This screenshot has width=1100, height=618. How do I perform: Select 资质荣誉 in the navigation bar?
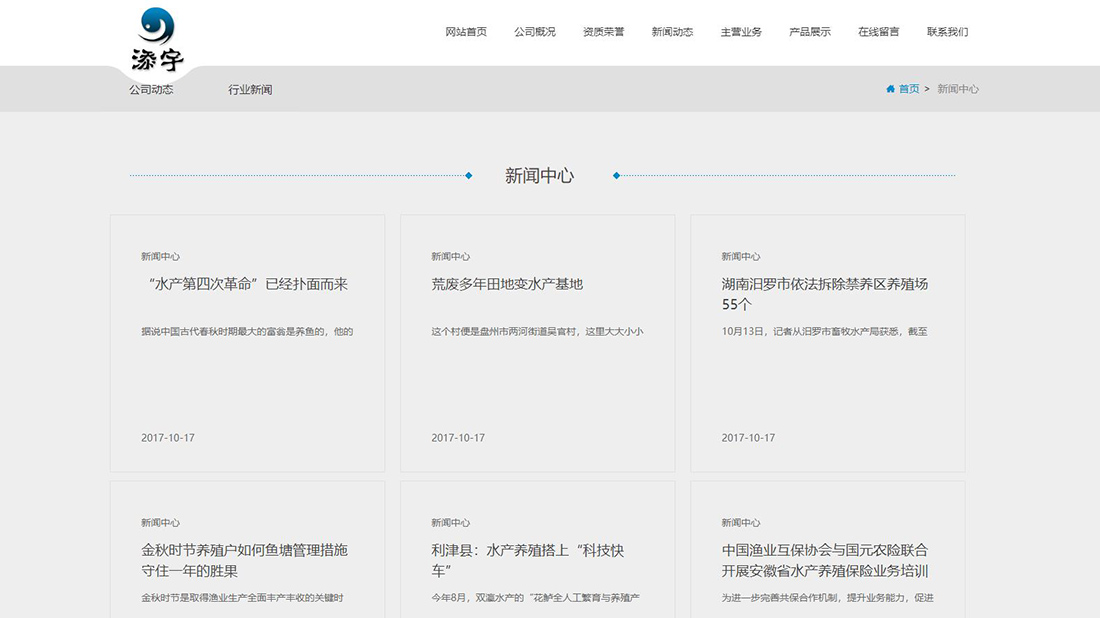pyautogui.click(x=602, y=31)
